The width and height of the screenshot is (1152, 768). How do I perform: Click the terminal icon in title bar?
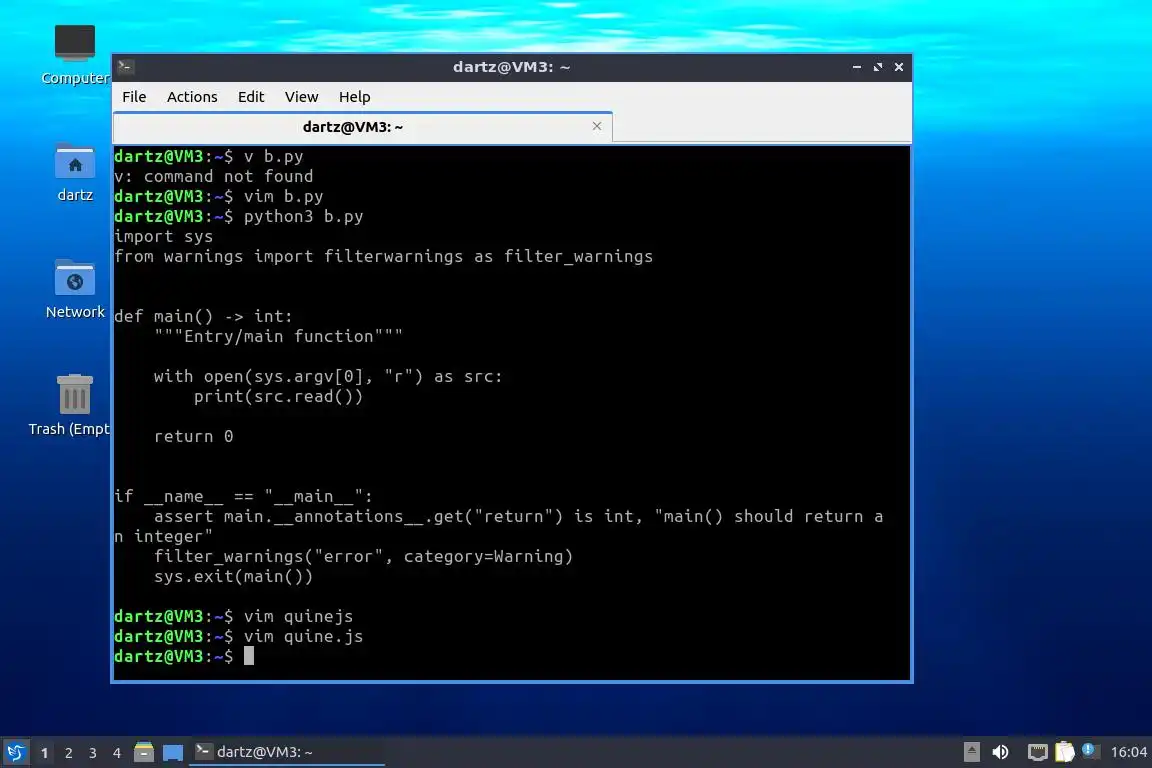(x=125, y=67)
